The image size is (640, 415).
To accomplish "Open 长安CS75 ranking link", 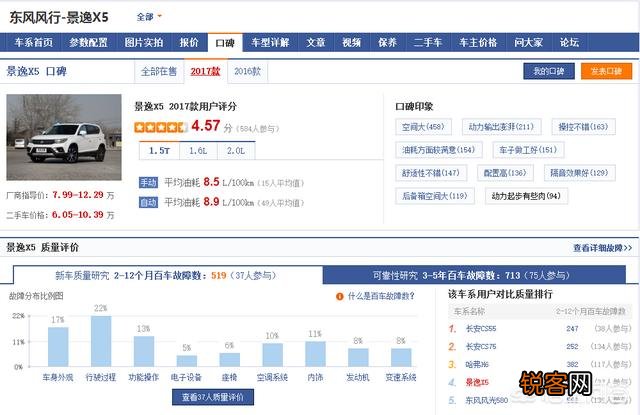I will tap(481, 346).
